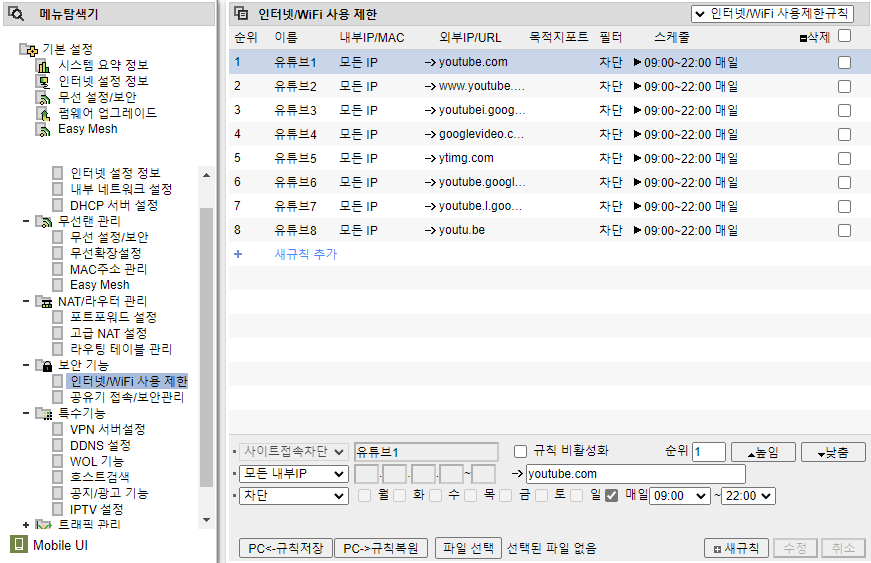Viewport: 871px width, 563px height.
Task: Check the select-all 삭제 checkbox in header
Action: click(844, 36)
